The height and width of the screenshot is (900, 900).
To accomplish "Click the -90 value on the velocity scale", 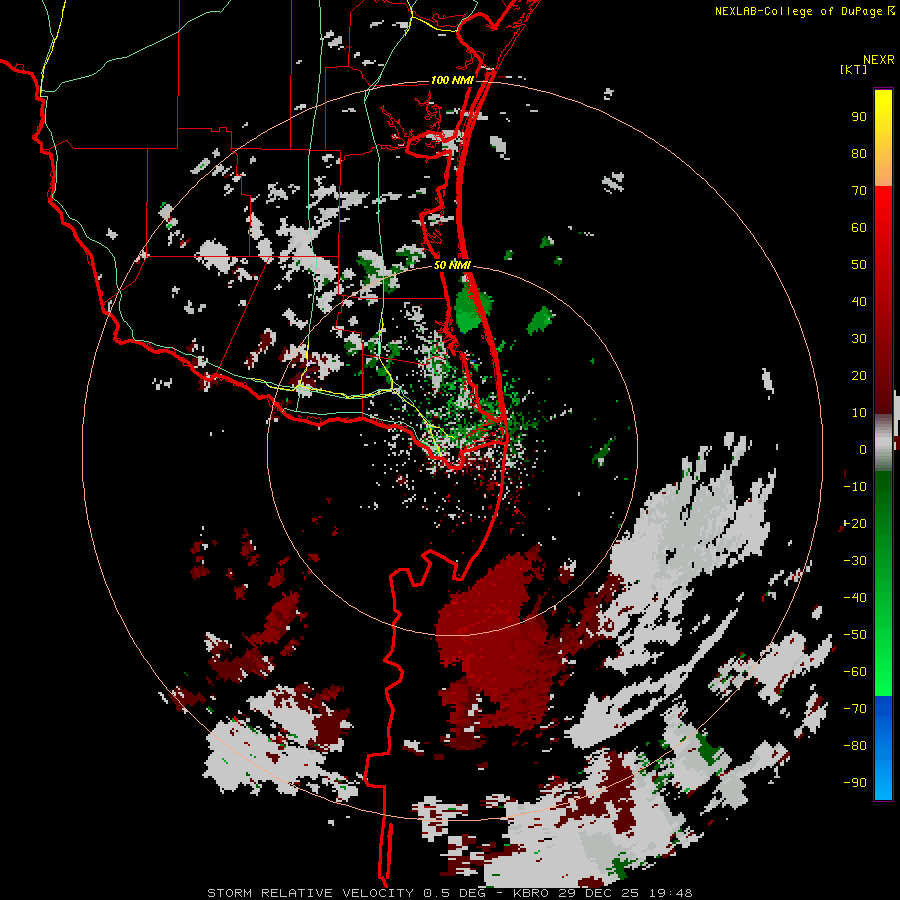I will (855, 783).
